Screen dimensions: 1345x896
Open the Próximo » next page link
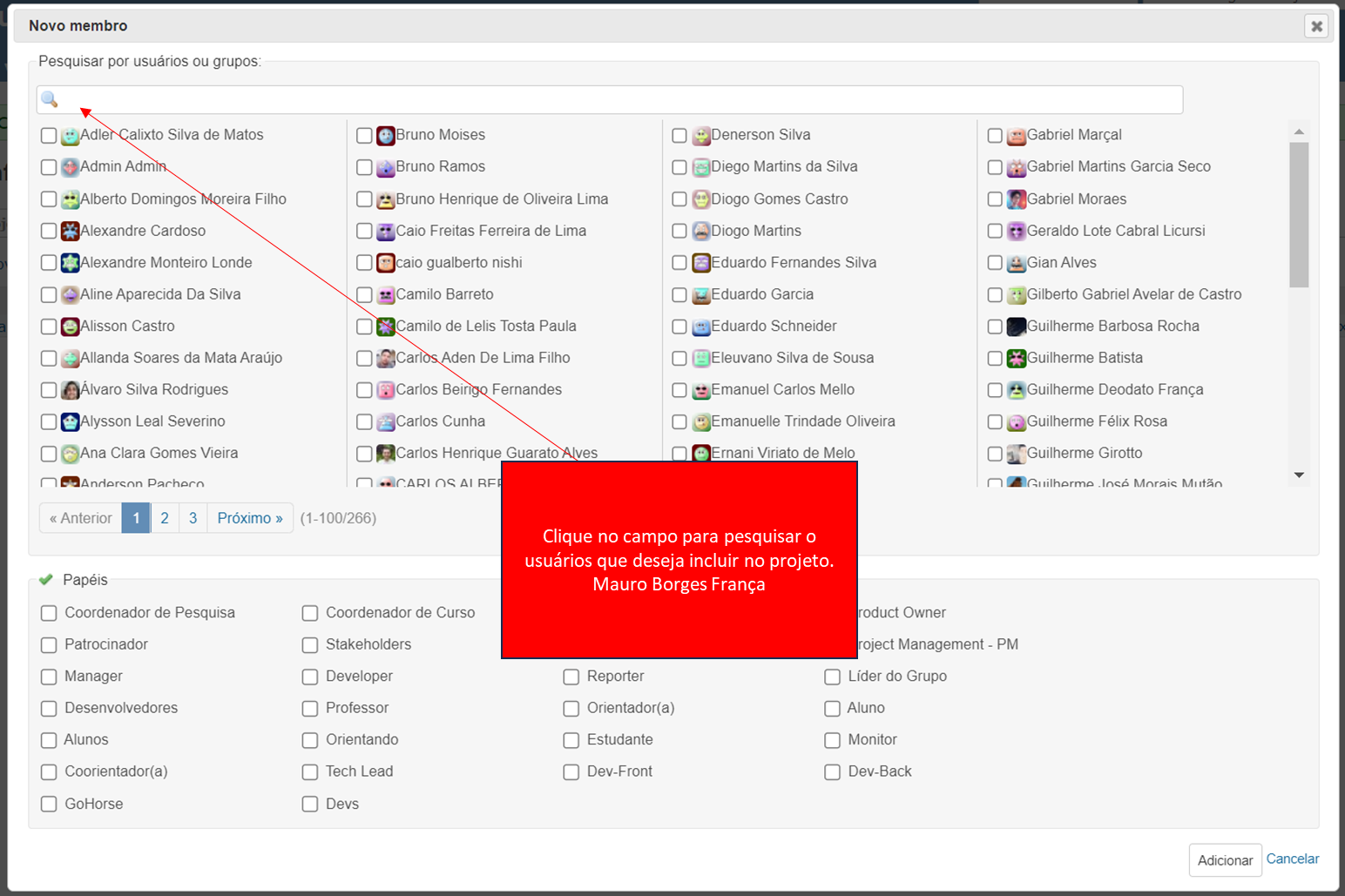coord(250,518)
